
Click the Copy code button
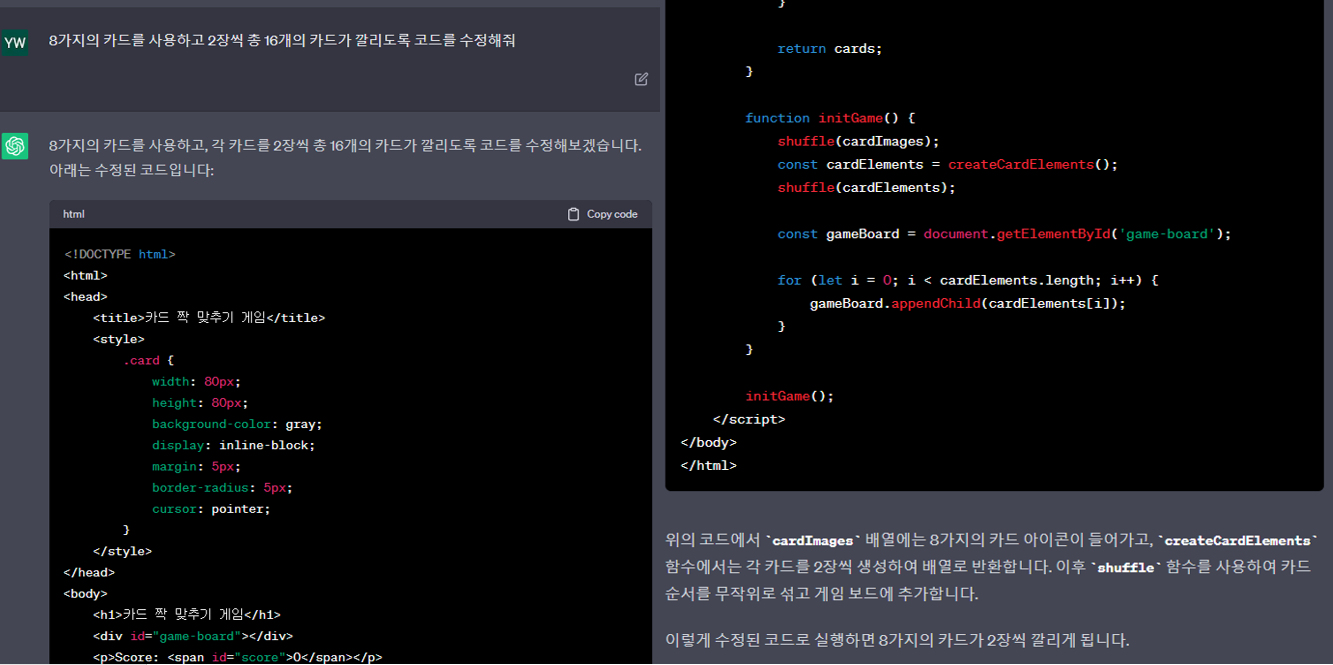[x=602, y=214]
